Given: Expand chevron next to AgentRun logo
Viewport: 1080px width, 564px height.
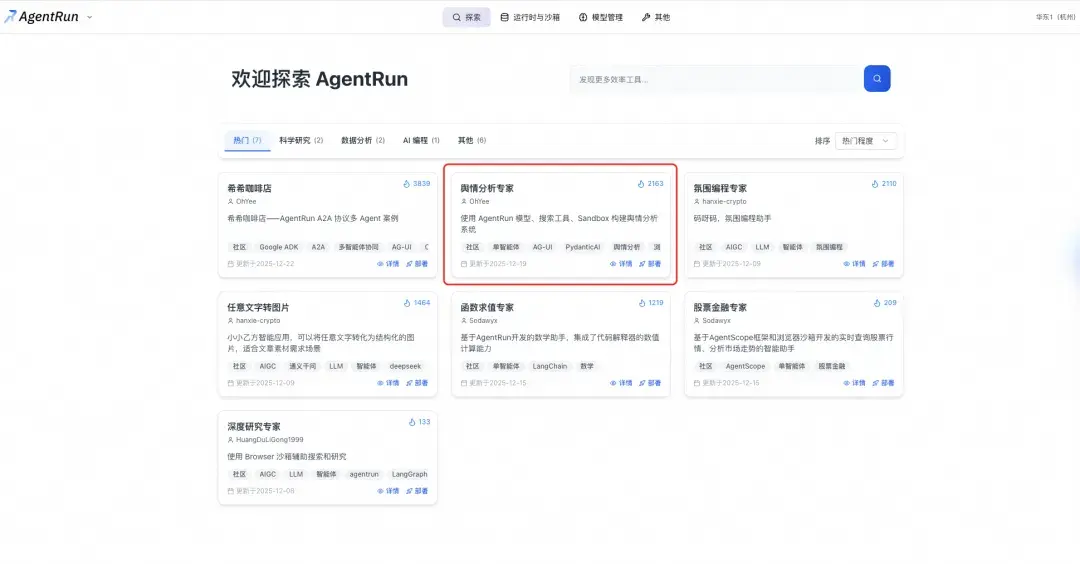Looking at the screenshot, I should pos(90,17).
